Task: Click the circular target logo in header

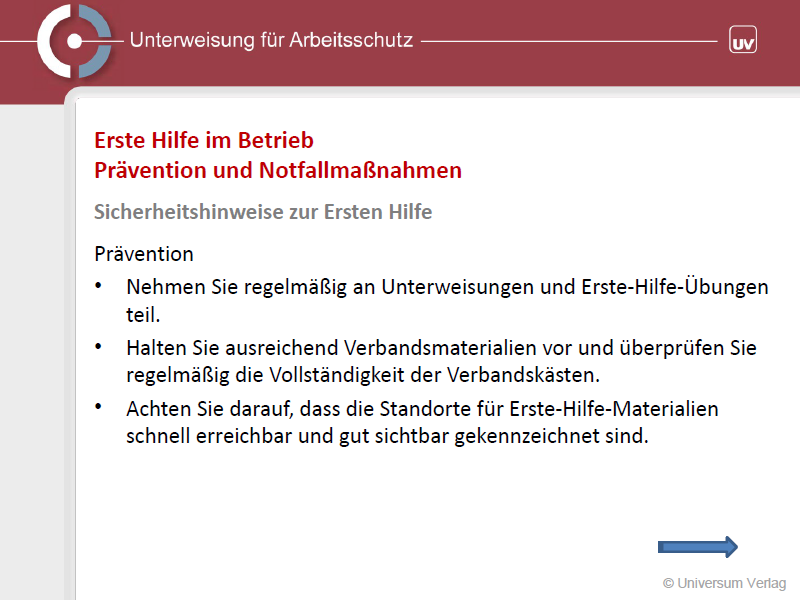Action: (74, 41)
